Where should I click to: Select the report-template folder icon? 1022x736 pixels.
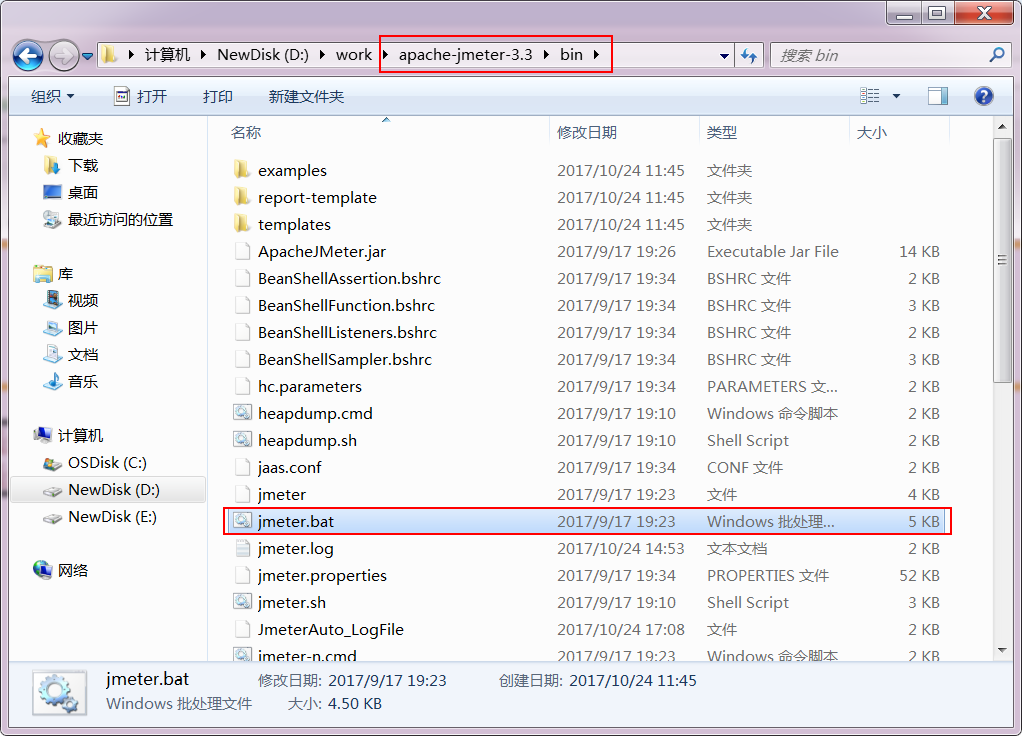[242, 197]
